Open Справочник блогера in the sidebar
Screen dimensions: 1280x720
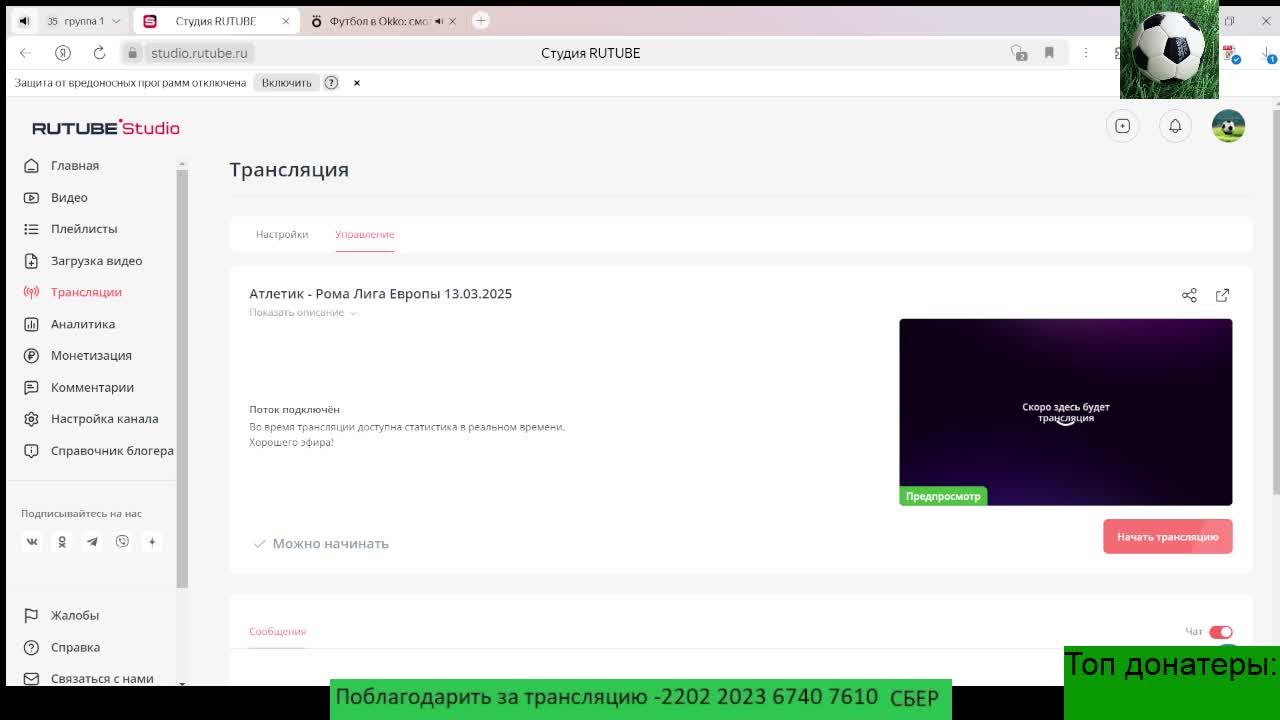point(112,451)
